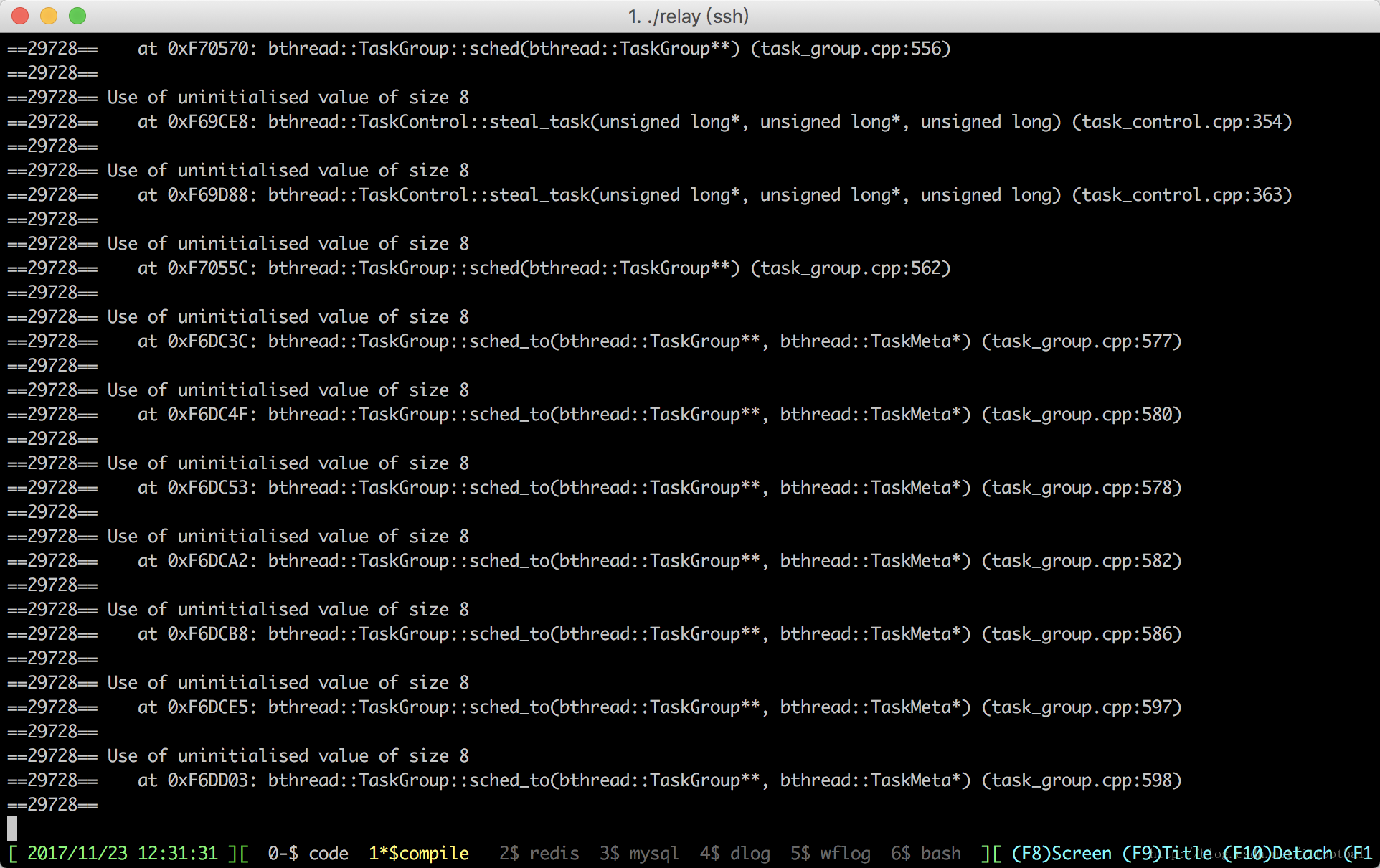Switch to screen window '2$ redis'
This screenshot has height=868, width=1380.
(539, 853)
